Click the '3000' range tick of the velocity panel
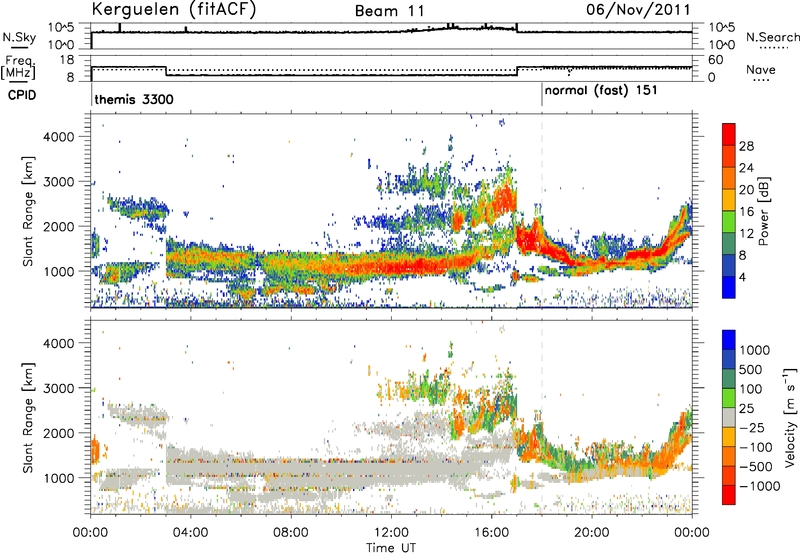Viewport: 800px width, 554px height. pyautogui.click(x=59, y=388)
